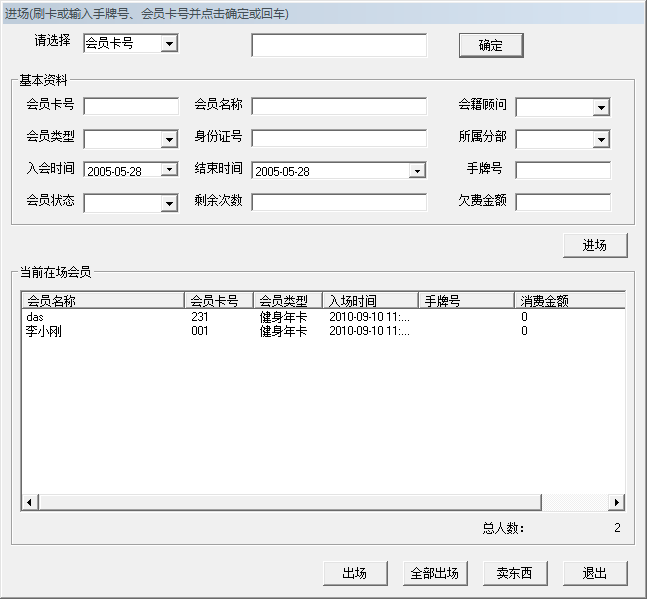Select the member row named das
Viewport: 647px width, 599px height.
tap(35, 317)
